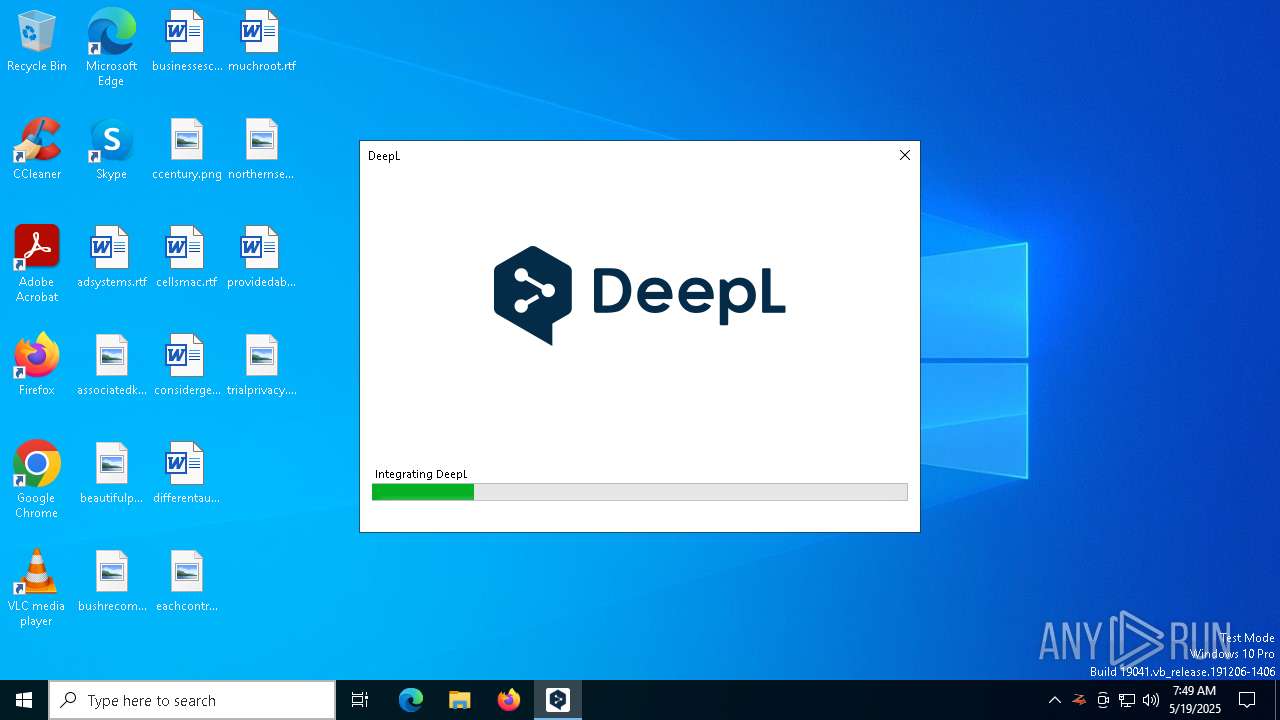Open the Windows Start menu

pos(24,700)
